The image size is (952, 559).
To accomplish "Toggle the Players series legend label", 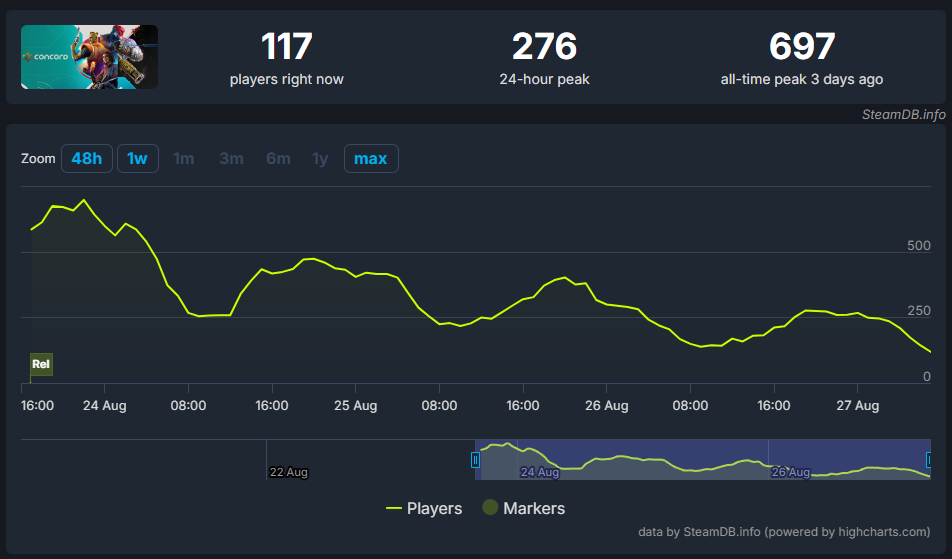I will click(434, 509).
